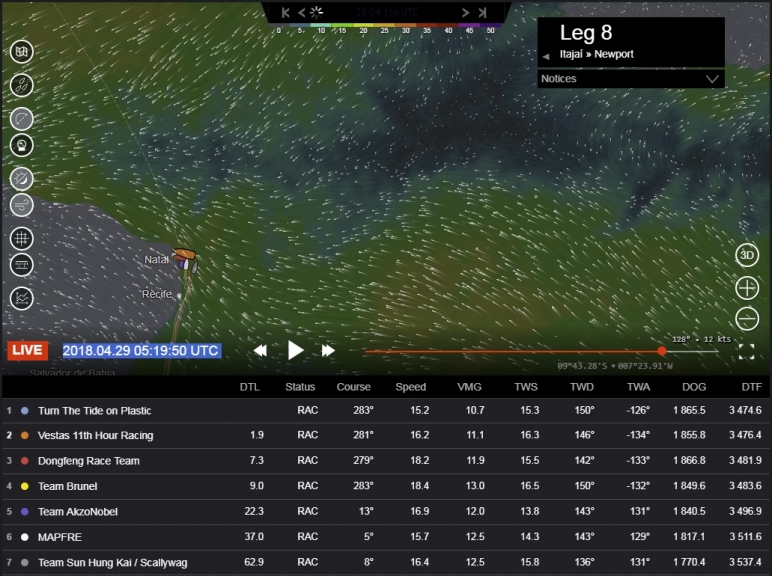
Task: Fast forward the race playback
Action: point(328,351)
